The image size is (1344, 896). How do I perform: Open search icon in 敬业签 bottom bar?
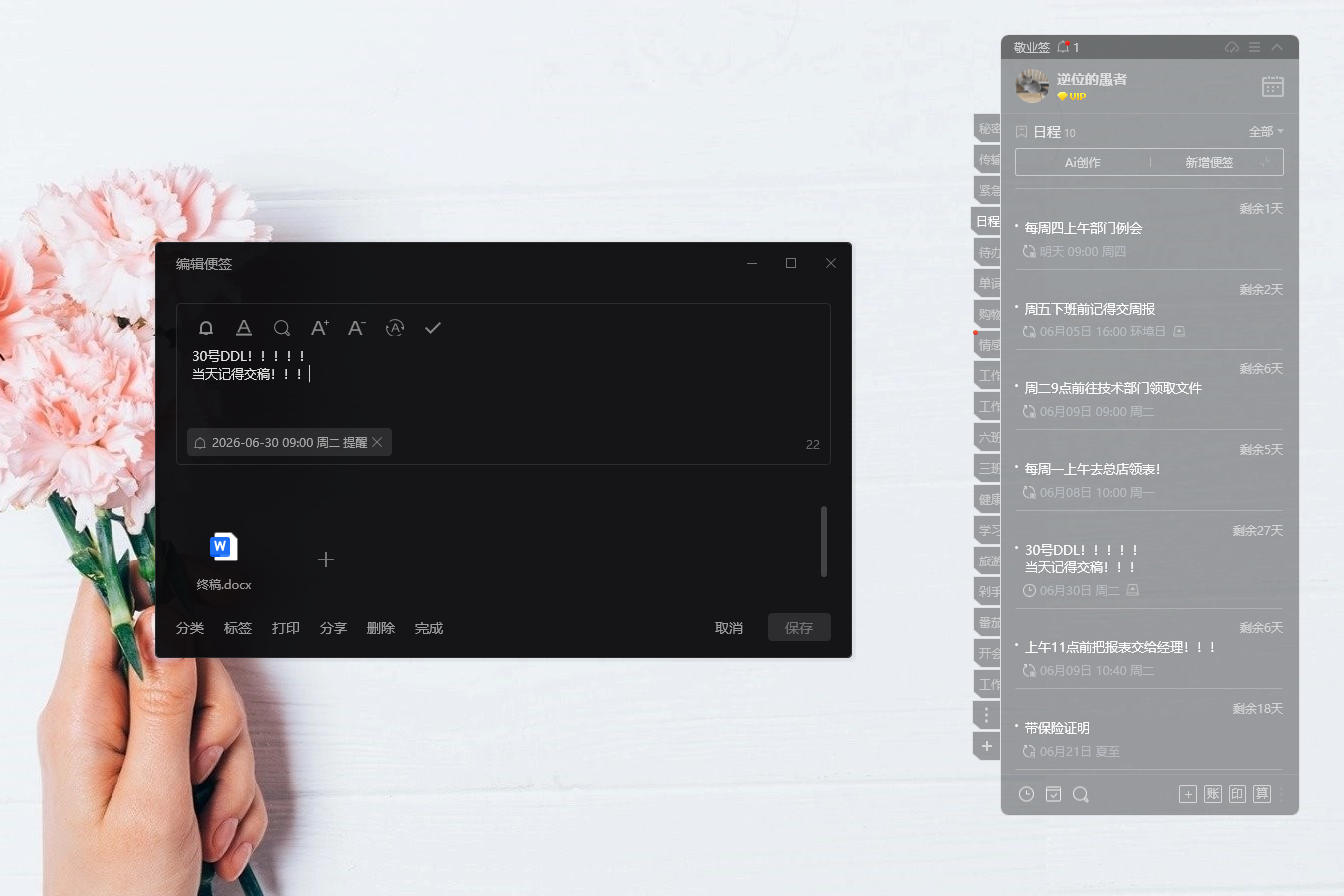(x=1080, y=794)
